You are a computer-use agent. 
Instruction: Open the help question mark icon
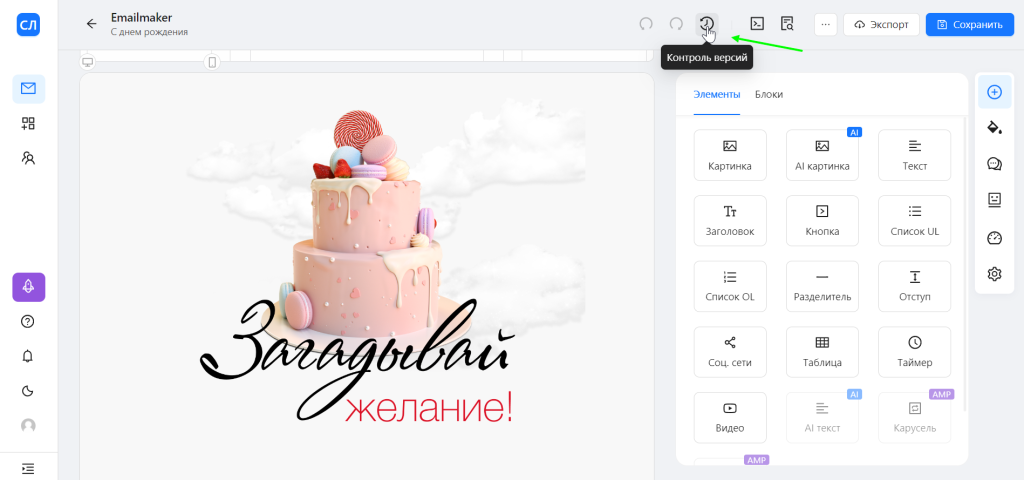point(28,321)
